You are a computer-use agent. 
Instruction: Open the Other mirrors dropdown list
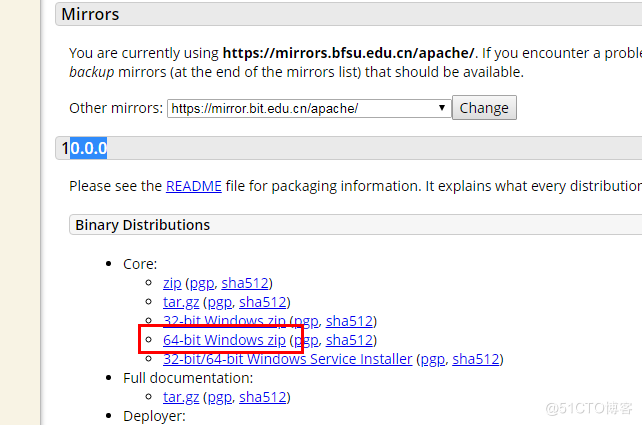click(308, 108)
